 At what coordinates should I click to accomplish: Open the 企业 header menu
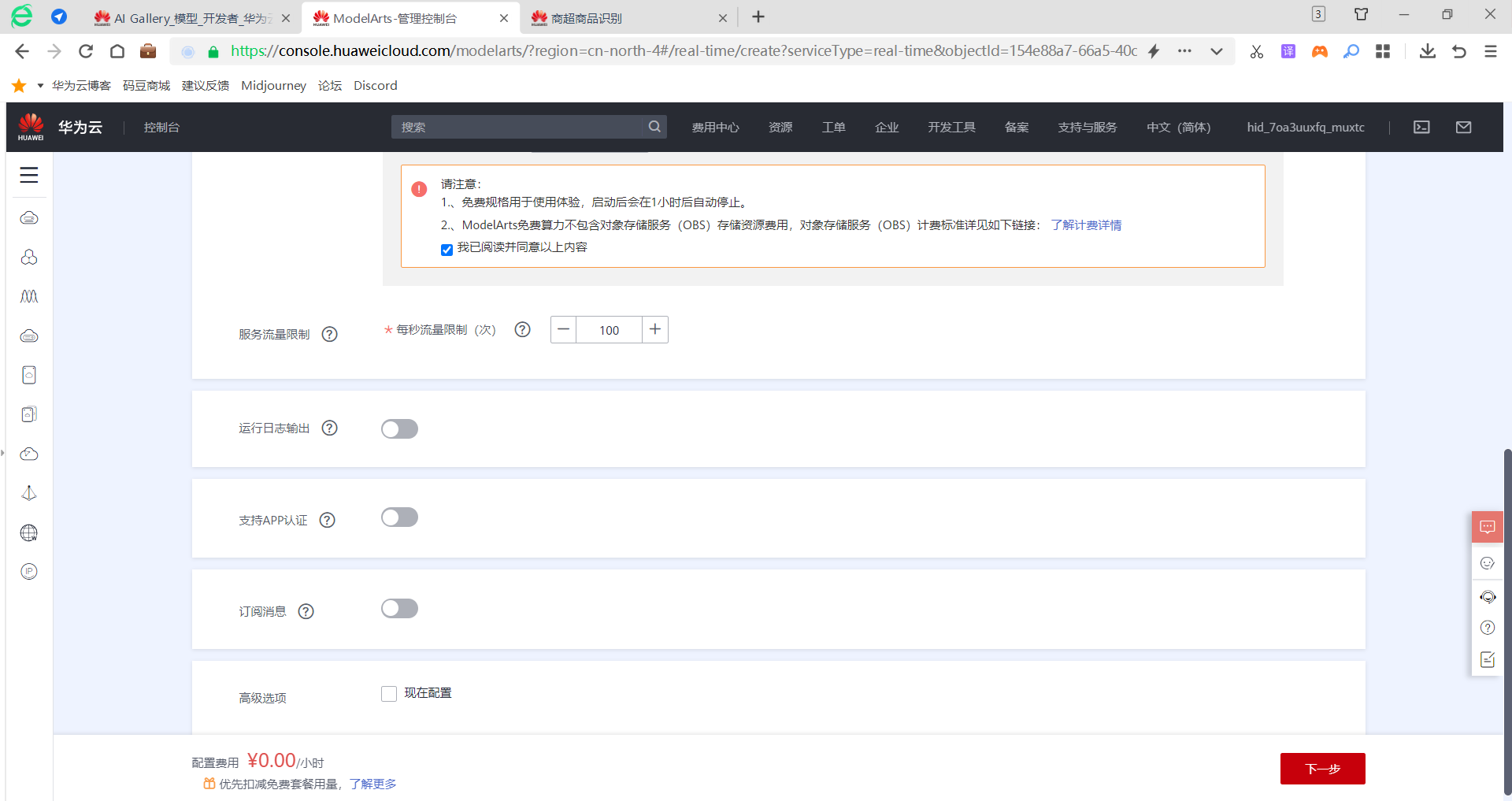[887, 128]
